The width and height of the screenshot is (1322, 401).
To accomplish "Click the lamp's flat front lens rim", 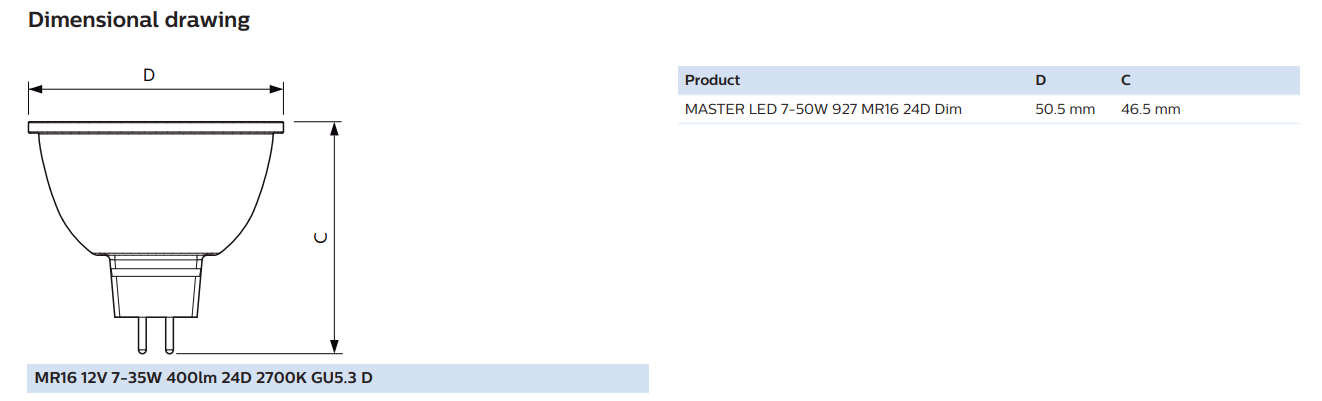I will (x=156, y=127).
